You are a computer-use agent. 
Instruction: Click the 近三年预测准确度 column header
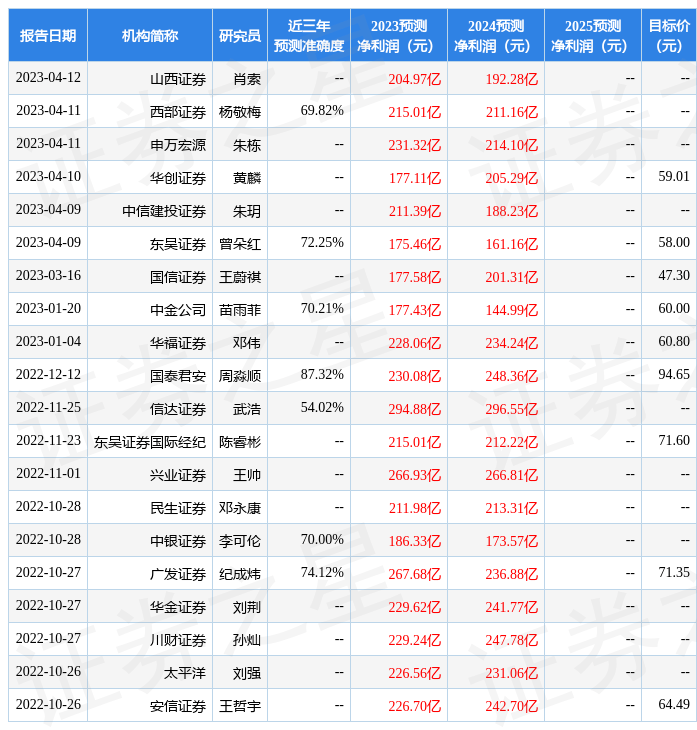[x=309, y=36]
